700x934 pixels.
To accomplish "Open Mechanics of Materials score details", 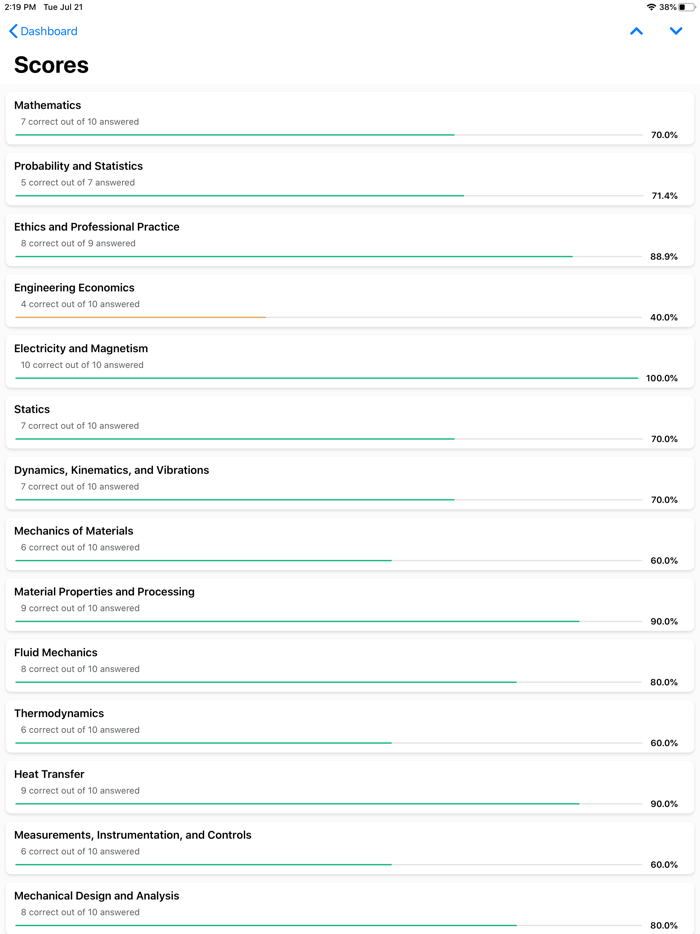I will tap(349, 545).
